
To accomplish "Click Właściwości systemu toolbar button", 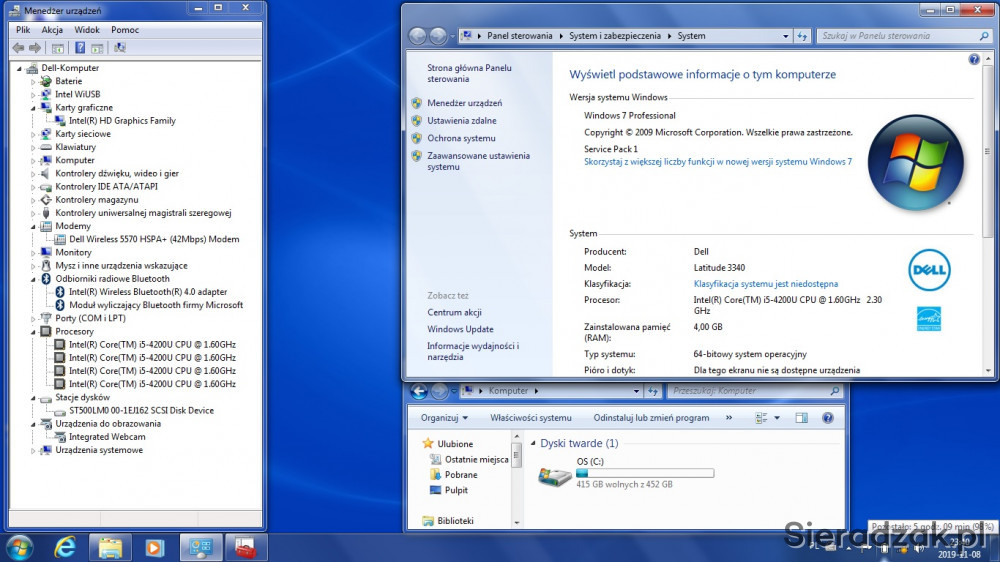I will pyautogui.click(x=531, y=418).
